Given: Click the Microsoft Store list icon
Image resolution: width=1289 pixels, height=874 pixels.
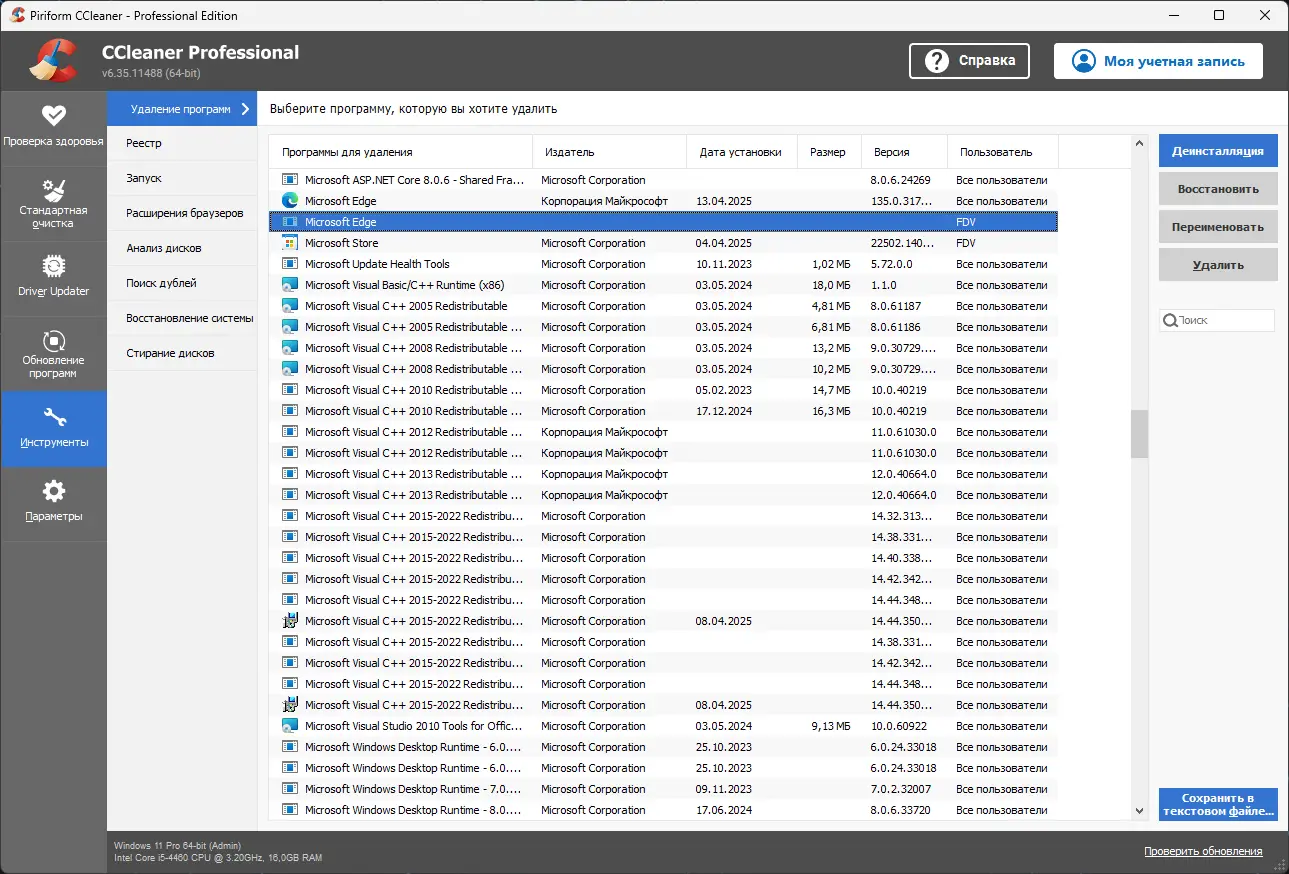Looking at the screenshot, I should point(290,243).
